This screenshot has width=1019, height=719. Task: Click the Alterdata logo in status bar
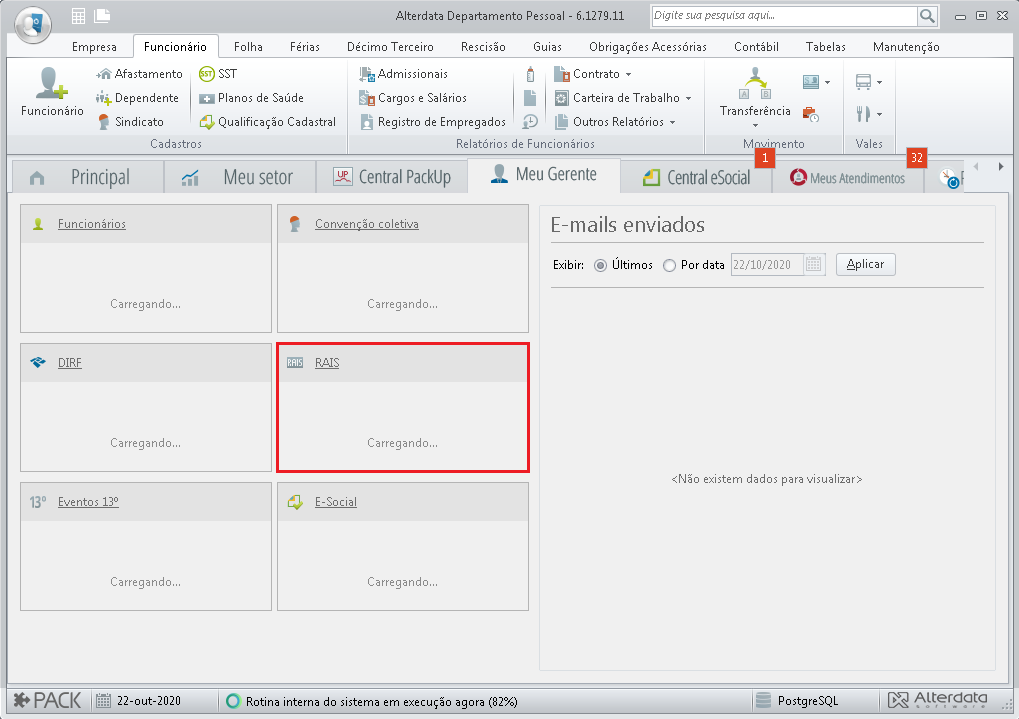pyautogui.click(x=938, y=700)
